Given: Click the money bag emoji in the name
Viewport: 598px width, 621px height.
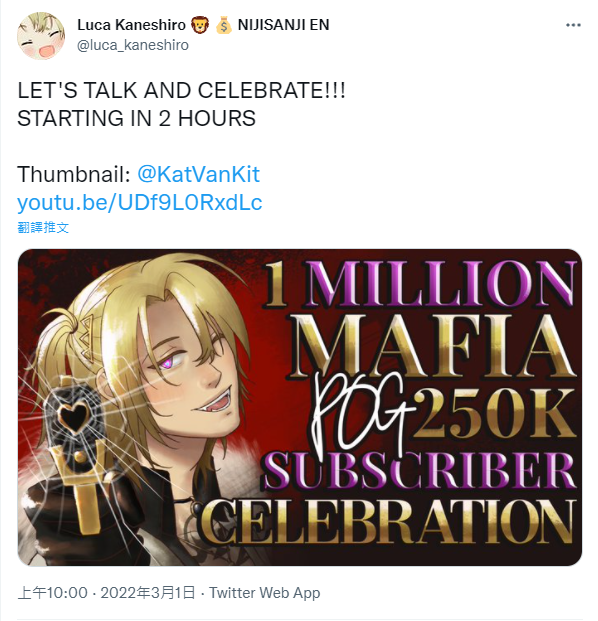Looking at the screenshot, I should tap(224, 25).
